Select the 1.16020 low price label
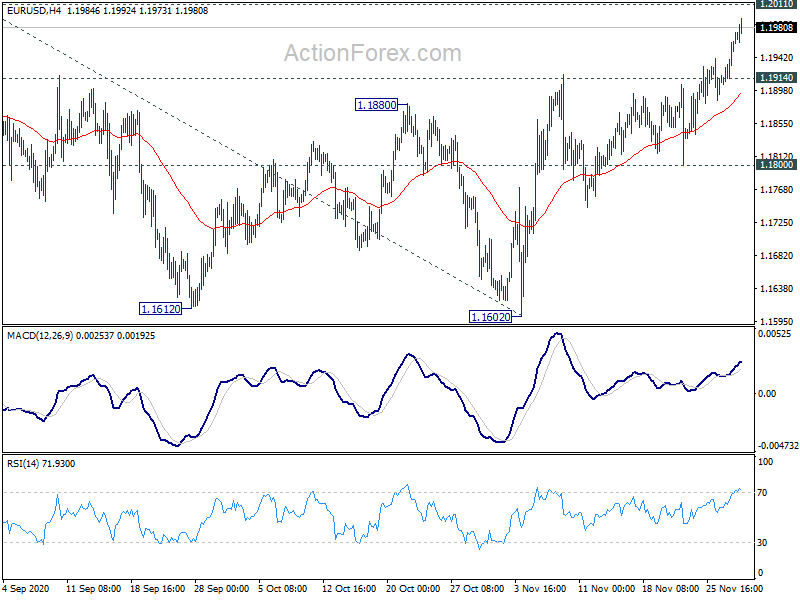 pos(490,317)
